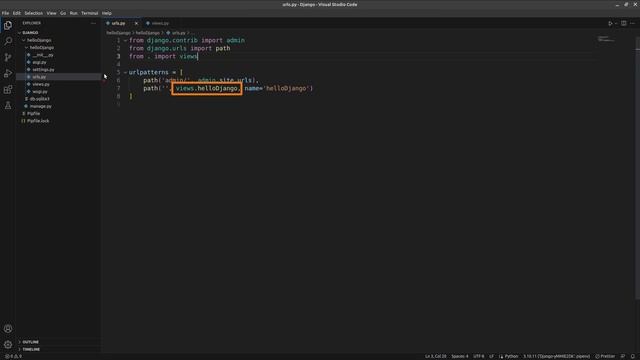This screenshot has height=360, width=640.
Task: Close the urls.py tab
Action: [x=136, y=23]
